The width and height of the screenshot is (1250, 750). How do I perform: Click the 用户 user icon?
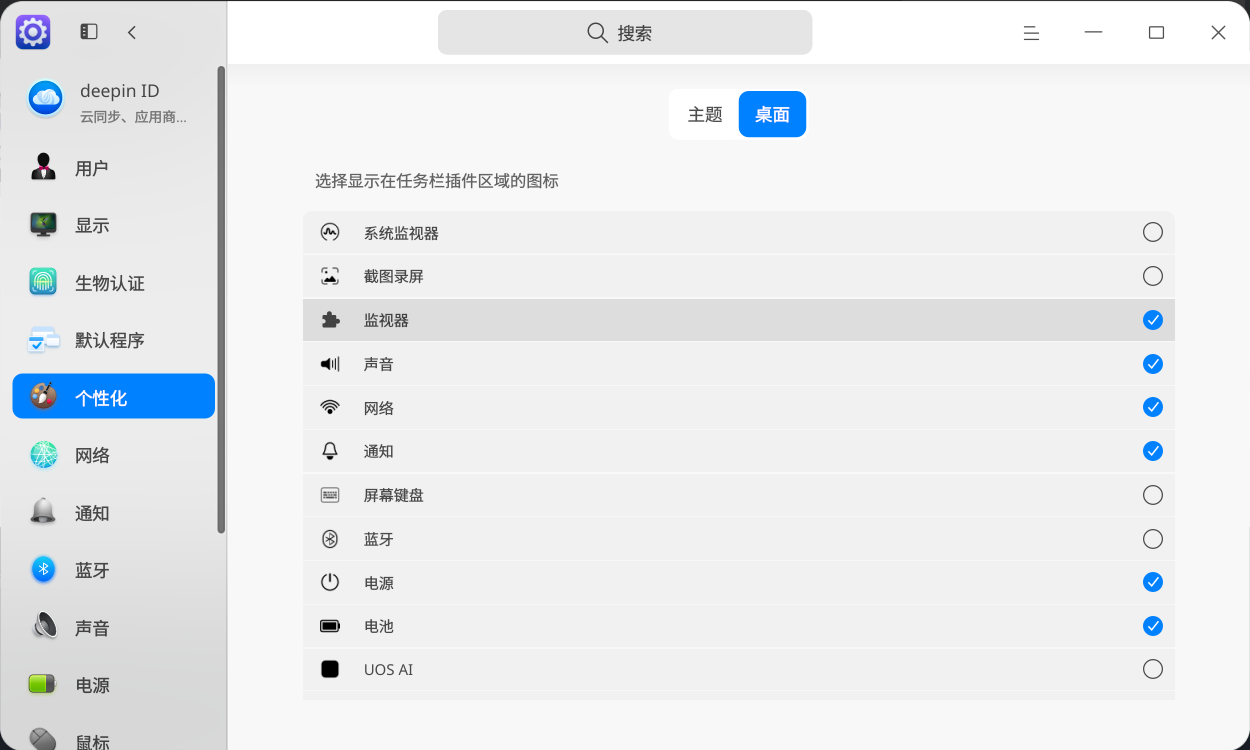(43, 167)
